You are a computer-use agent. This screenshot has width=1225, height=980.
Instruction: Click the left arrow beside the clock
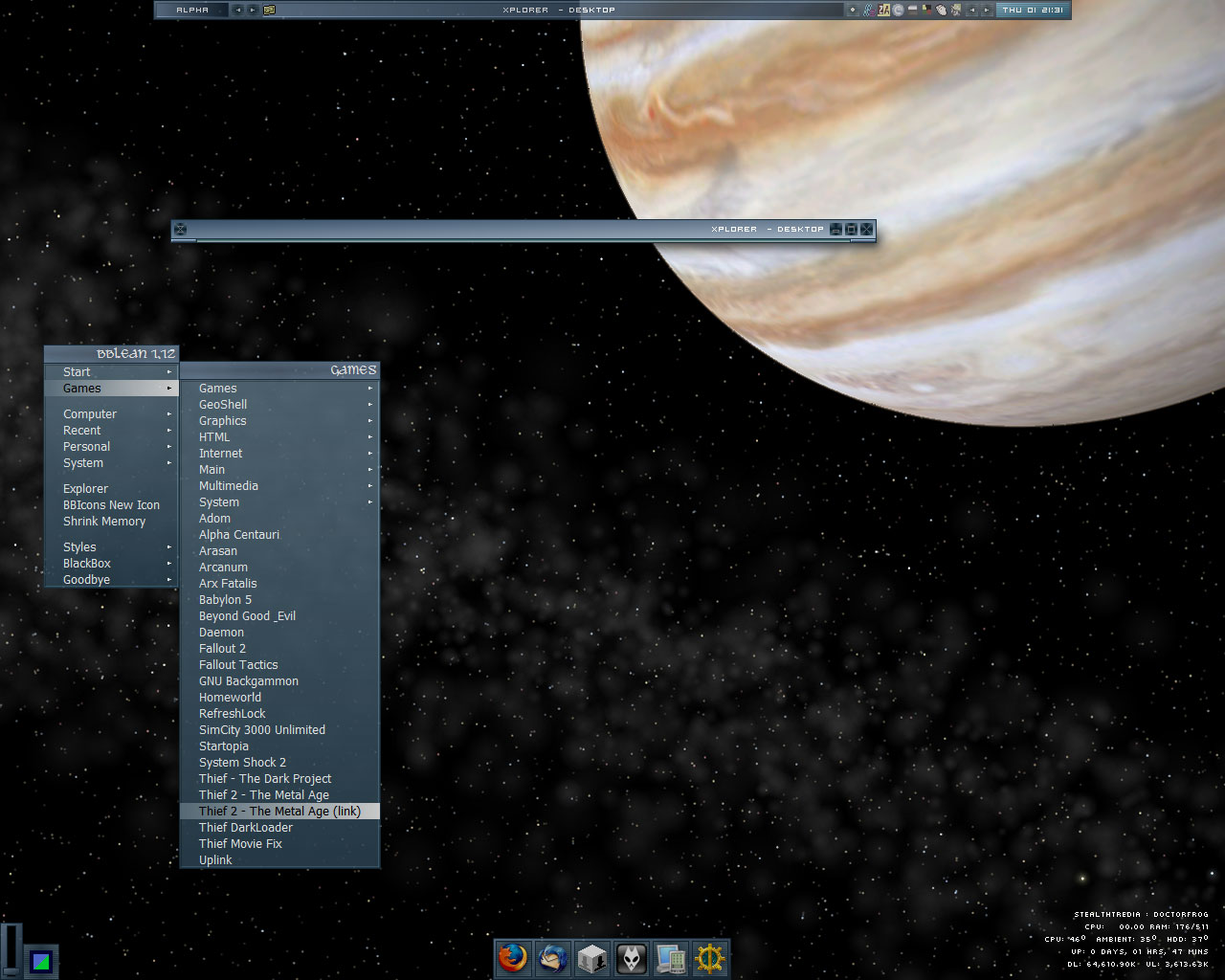click(x=972, y=10)
